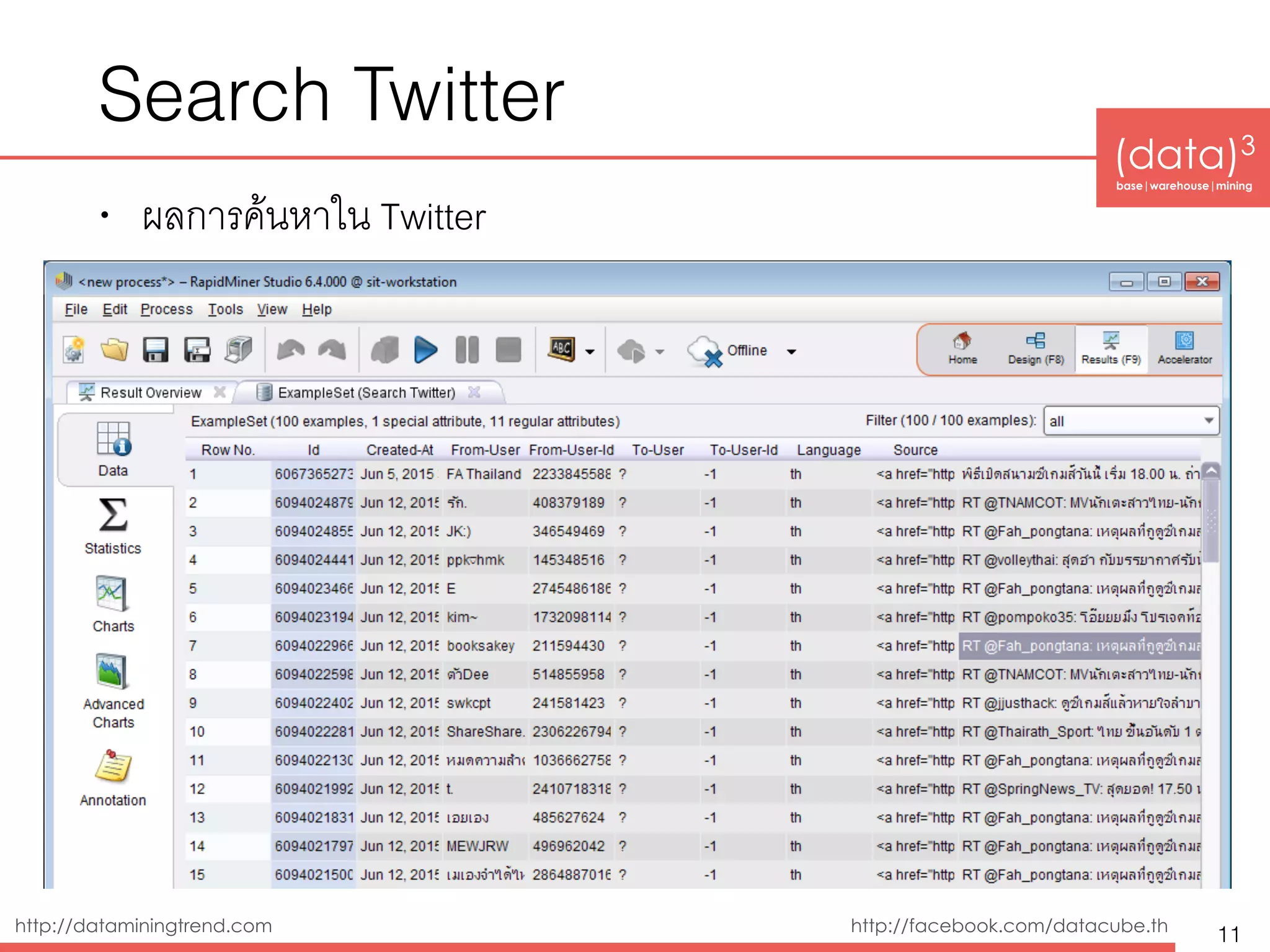1270x952 pixels.
Task: Show the Data view in sidebar
Action: pyautogui.click(x=113, y=449)
